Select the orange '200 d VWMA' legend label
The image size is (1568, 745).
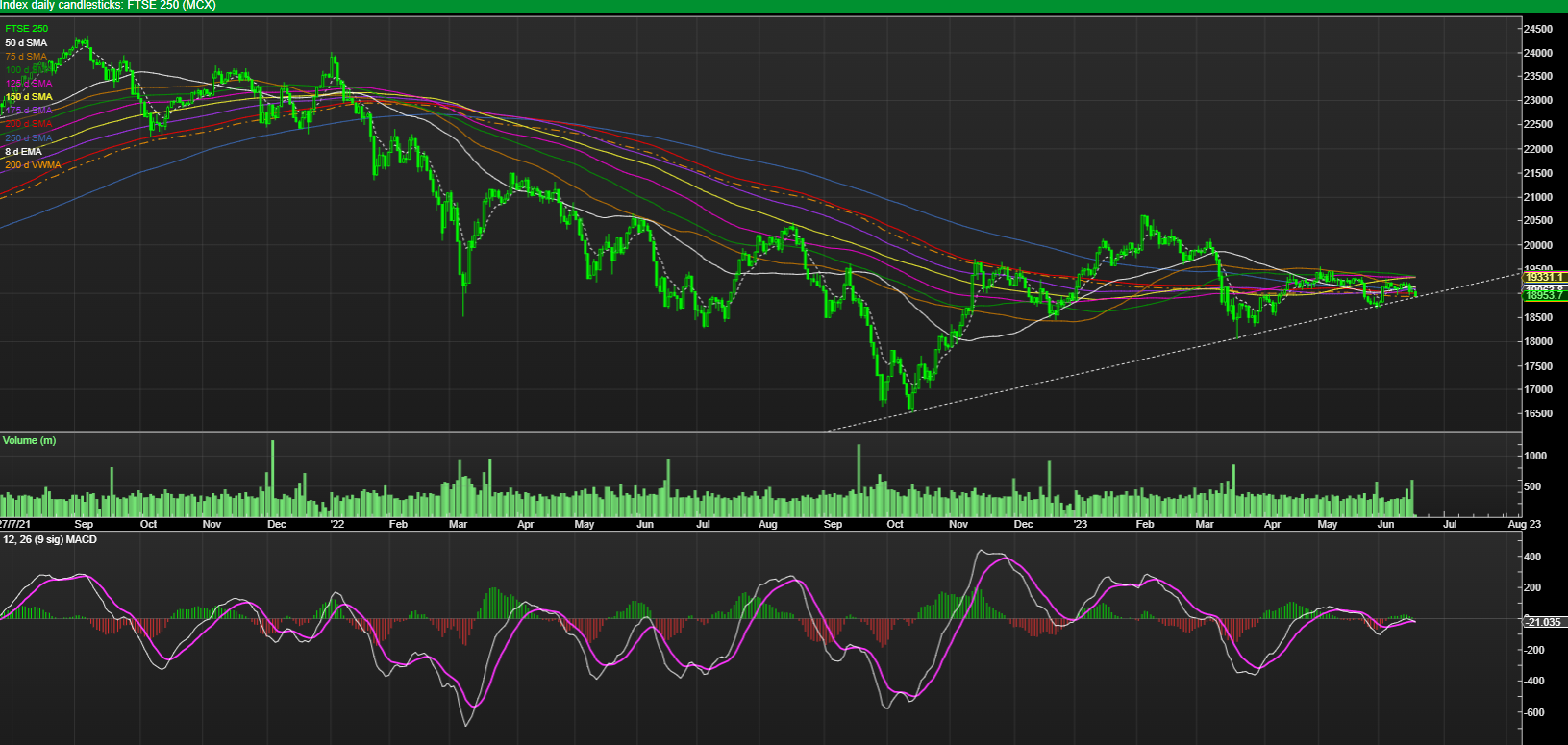point(33,165)
